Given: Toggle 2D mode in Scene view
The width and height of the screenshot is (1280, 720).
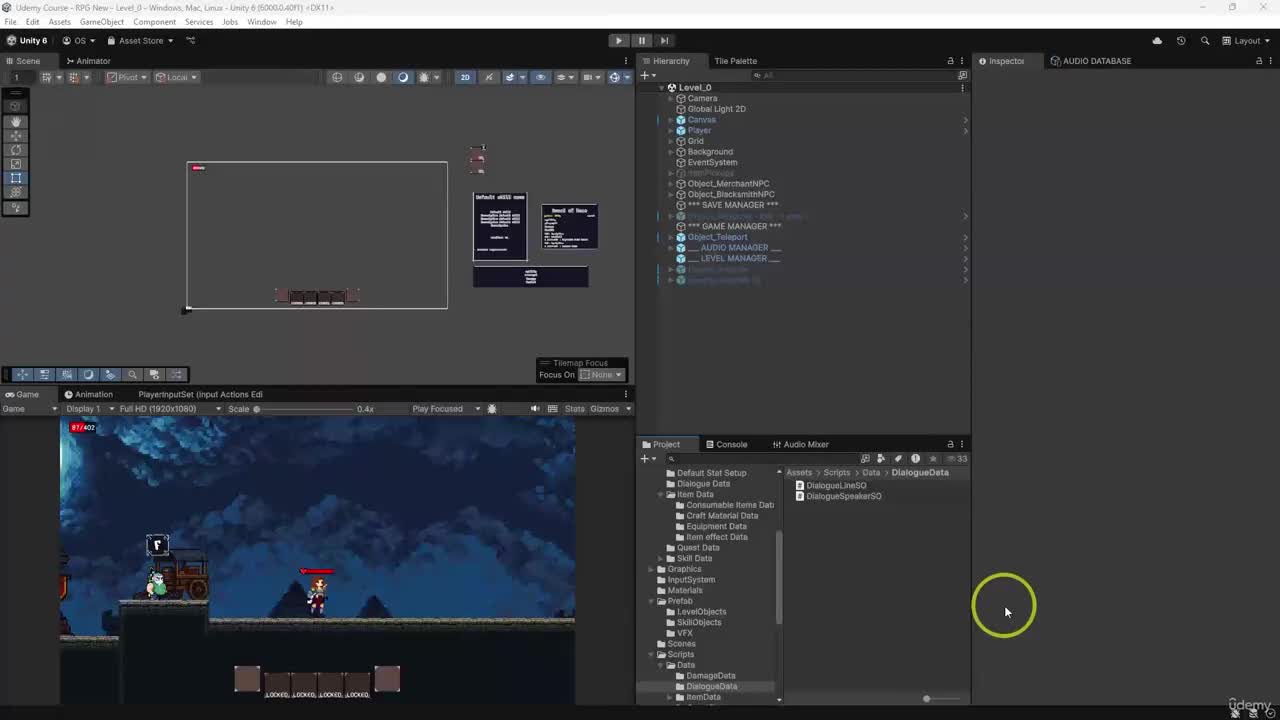Looking at the screenshot, I should (465, 77).
